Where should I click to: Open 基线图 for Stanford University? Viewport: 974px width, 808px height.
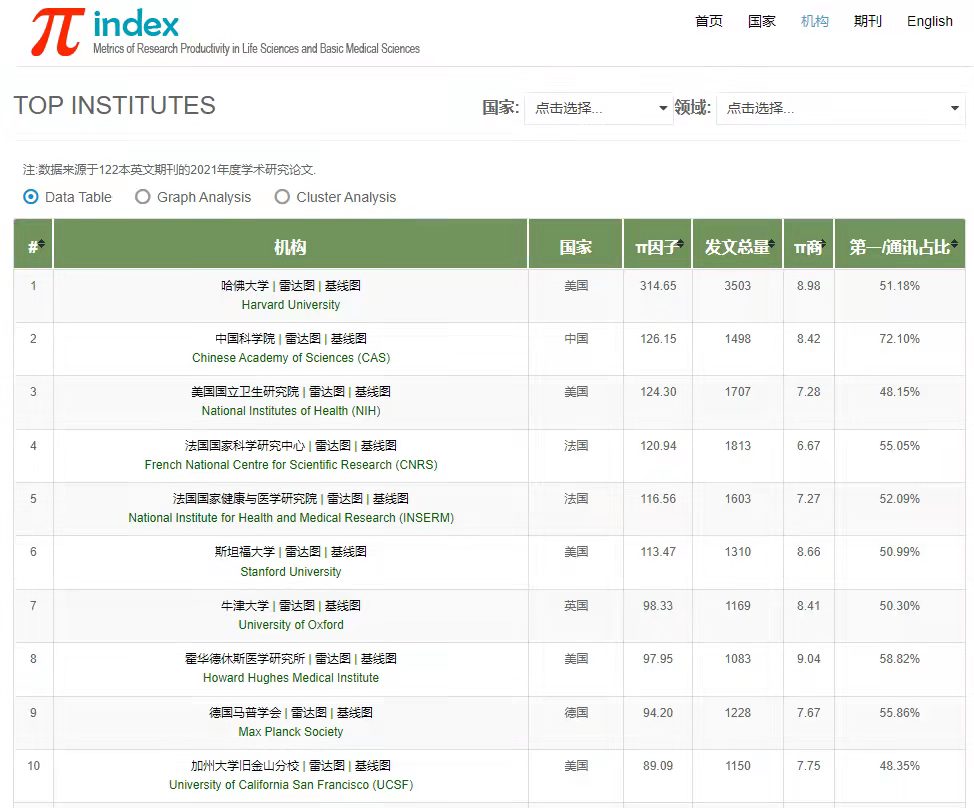pos(349,551)
